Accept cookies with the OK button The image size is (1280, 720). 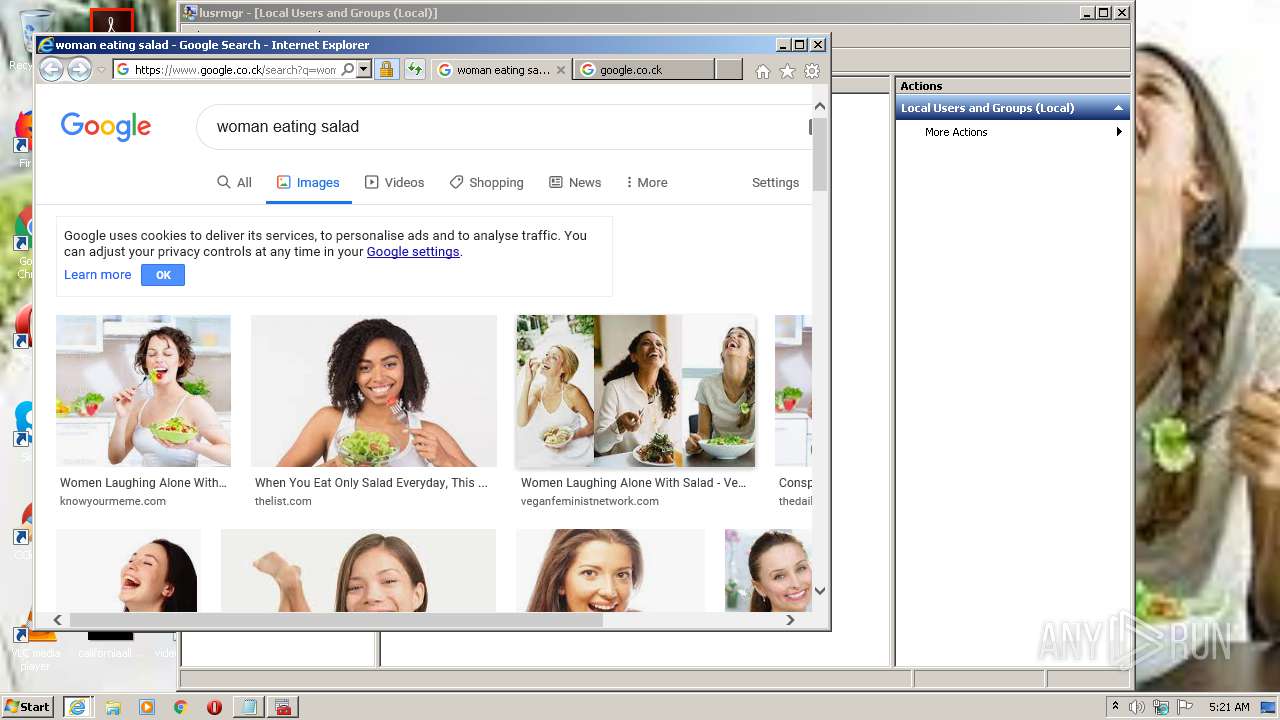163,275
